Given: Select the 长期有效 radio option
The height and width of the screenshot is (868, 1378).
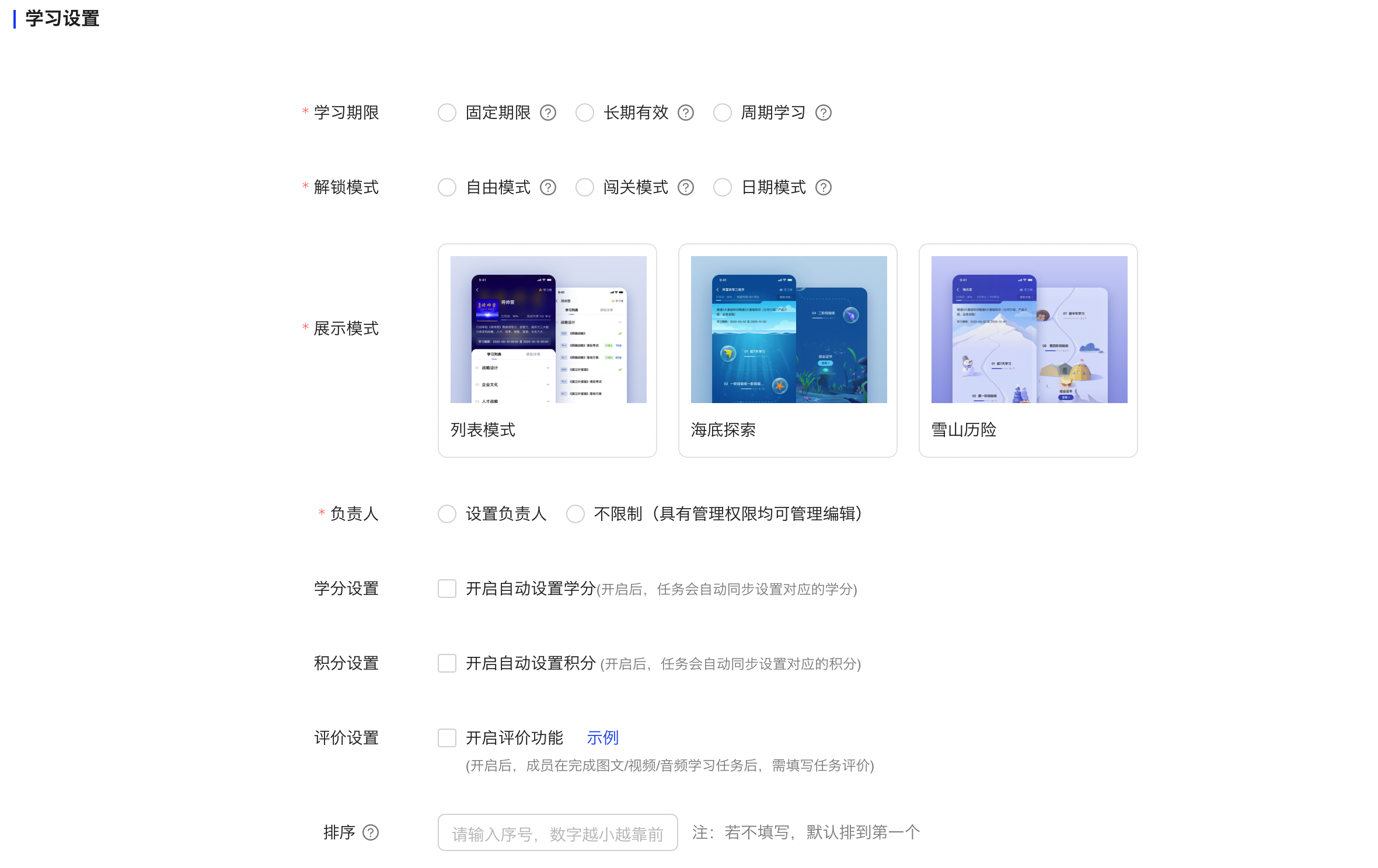Looking at the screenshot, I should [x=585, y=113].
